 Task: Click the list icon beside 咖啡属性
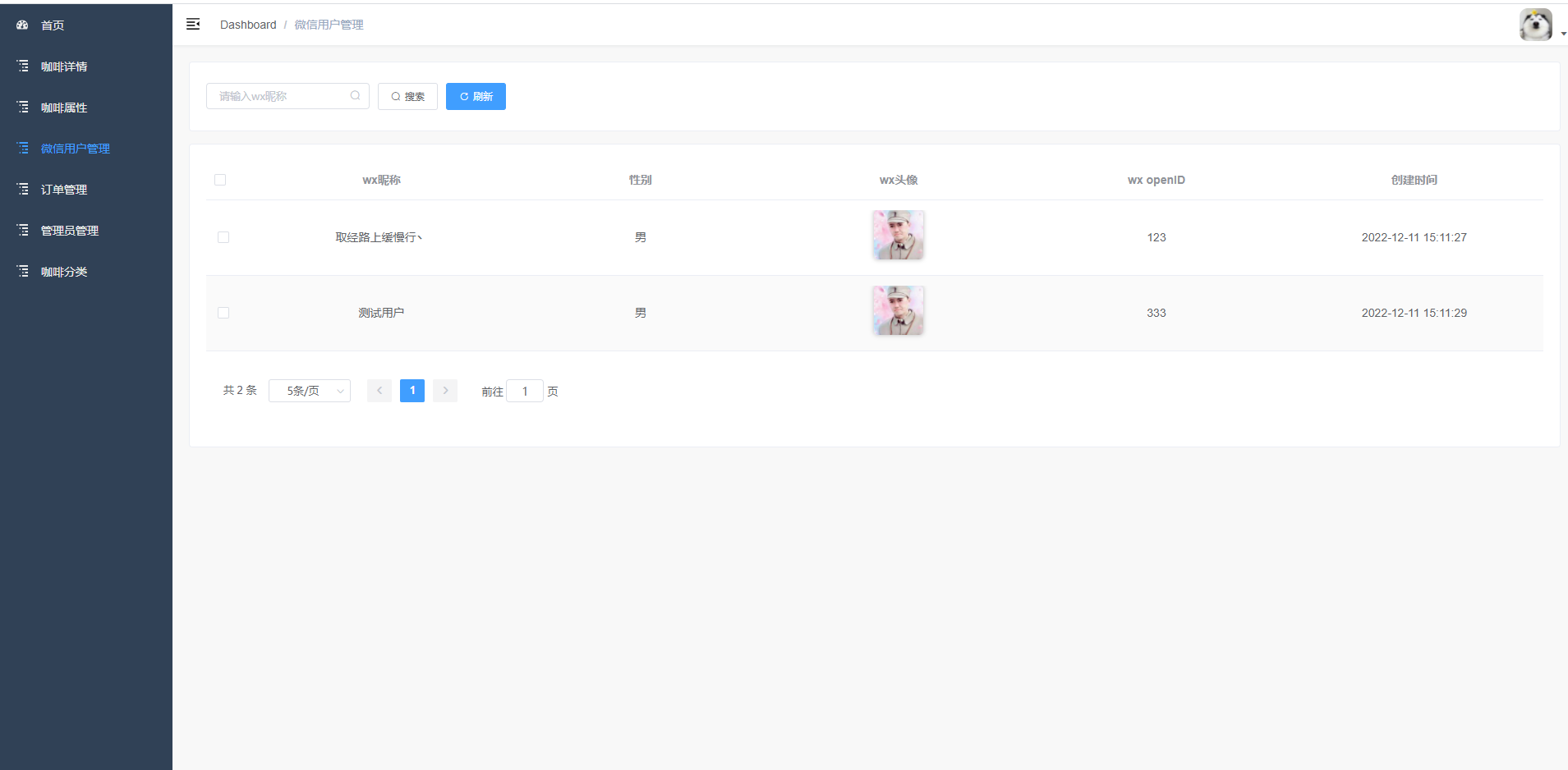click(23, 107)
